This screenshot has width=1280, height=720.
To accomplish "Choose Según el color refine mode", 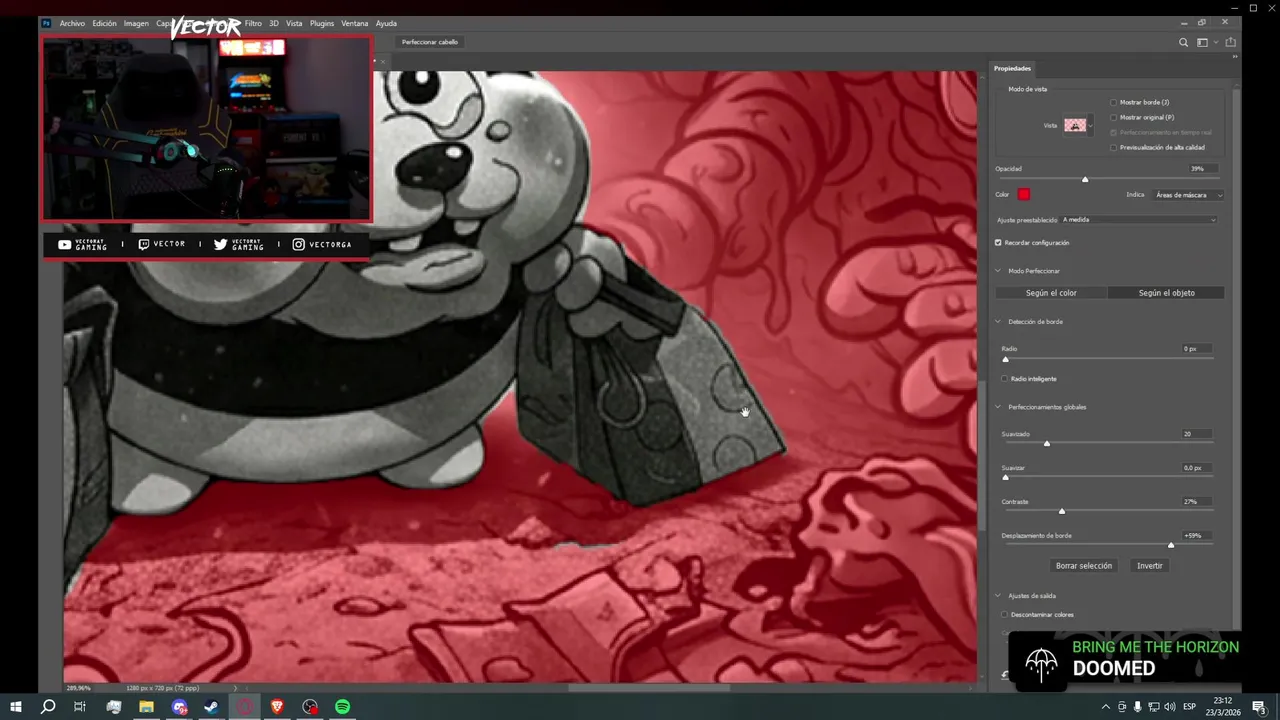I will click(x=1051, y=293).
